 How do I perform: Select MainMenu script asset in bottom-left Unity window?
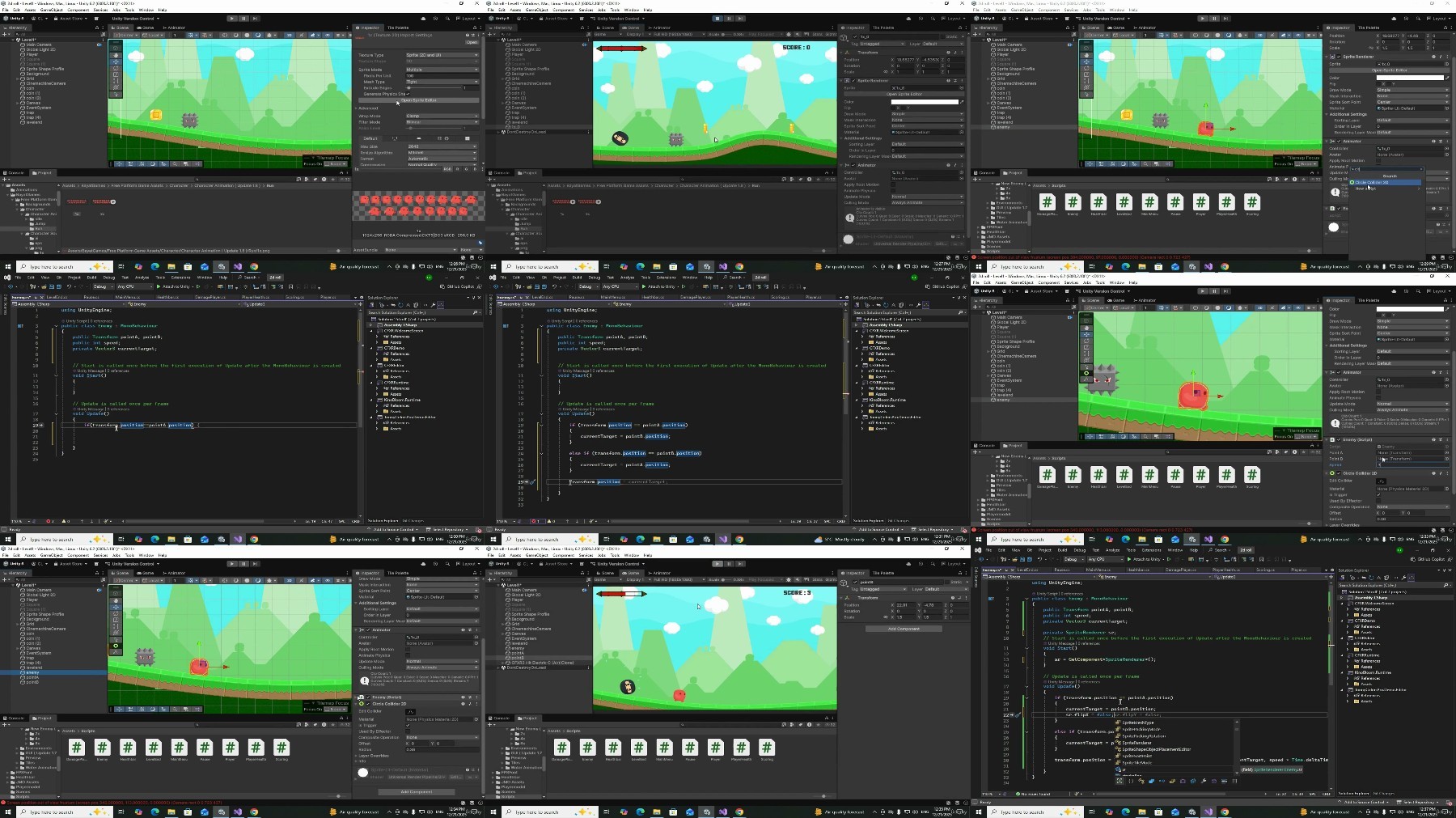179,748
